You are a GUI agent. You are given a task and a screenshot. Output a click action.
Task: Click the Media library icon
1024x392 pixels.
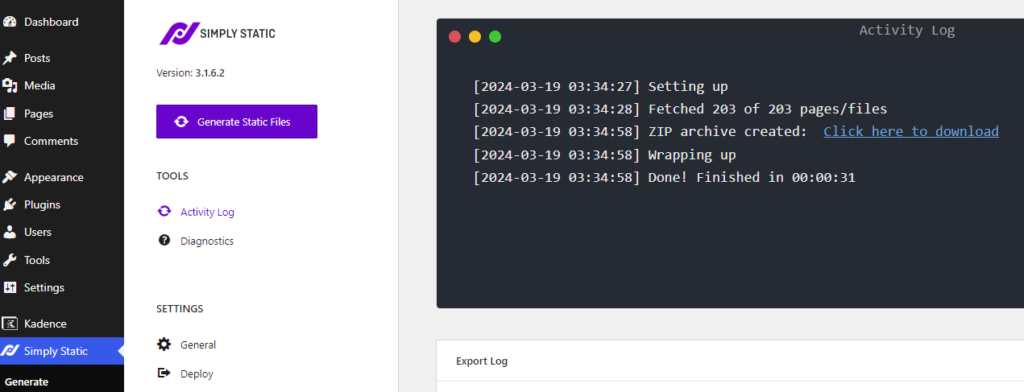10,86
